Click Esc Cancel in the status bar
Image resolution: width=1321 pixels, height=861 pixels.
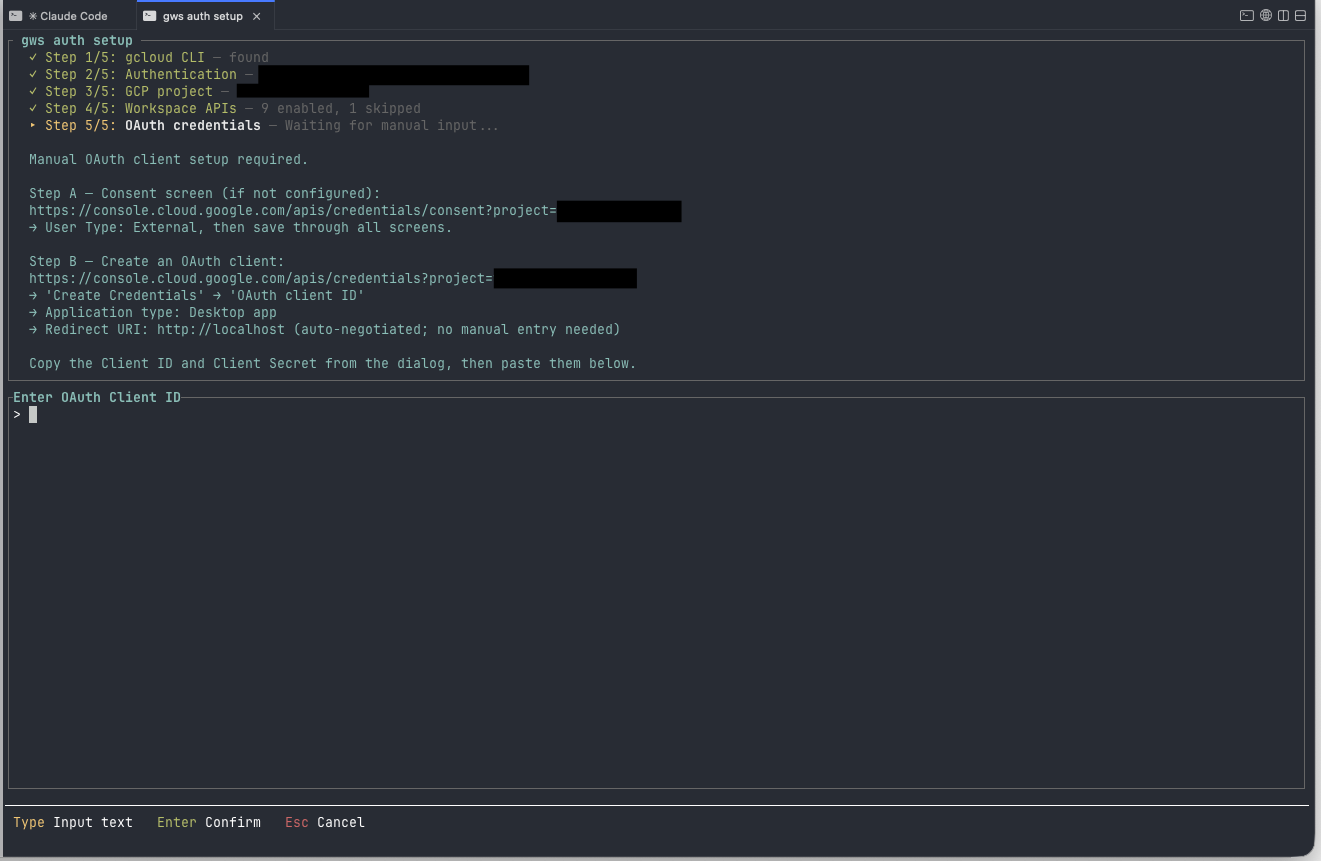pos(323,822)
